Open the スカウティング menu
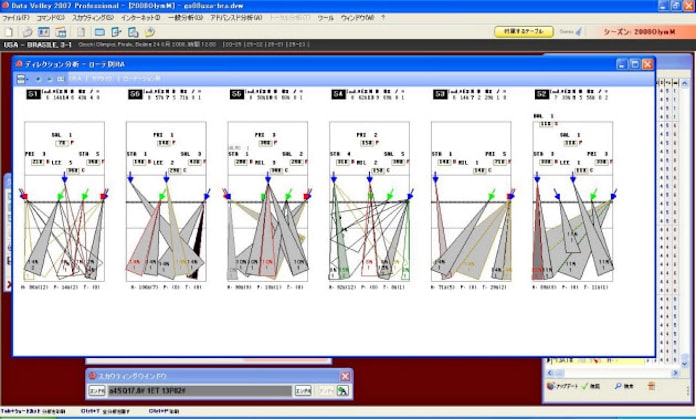This screenshot has width=696, height=419. click(92, 18)
